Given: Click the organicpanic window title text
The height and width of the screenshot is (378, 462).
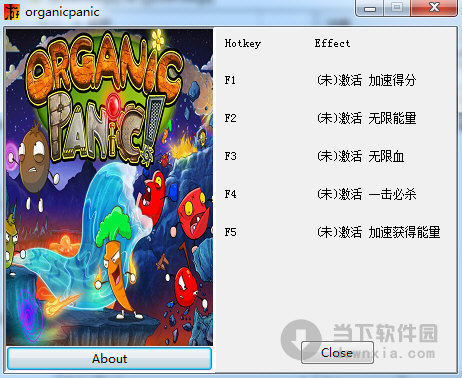Looking at the screenshot, I should coord(62,12).
